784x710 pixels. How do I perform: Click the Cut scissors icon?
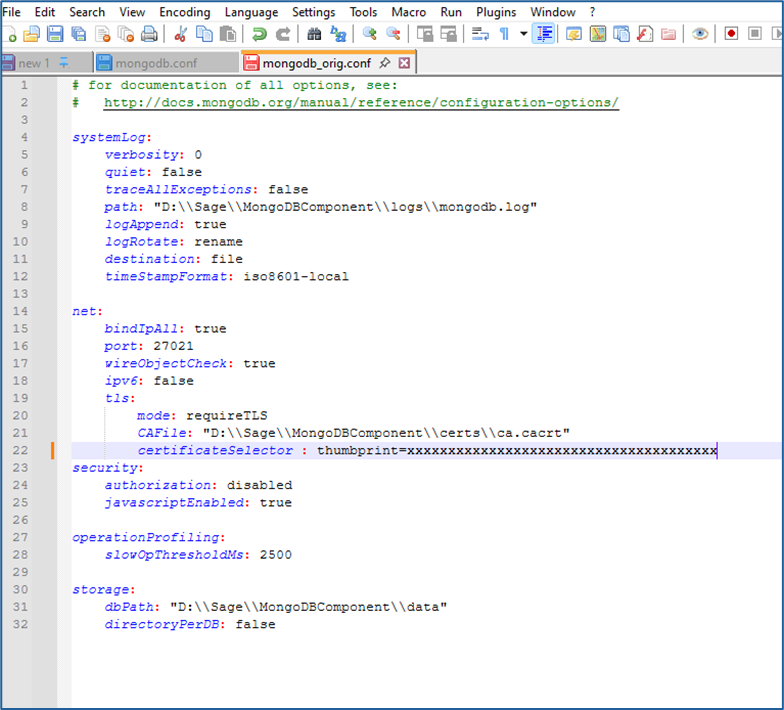(181, 34)
